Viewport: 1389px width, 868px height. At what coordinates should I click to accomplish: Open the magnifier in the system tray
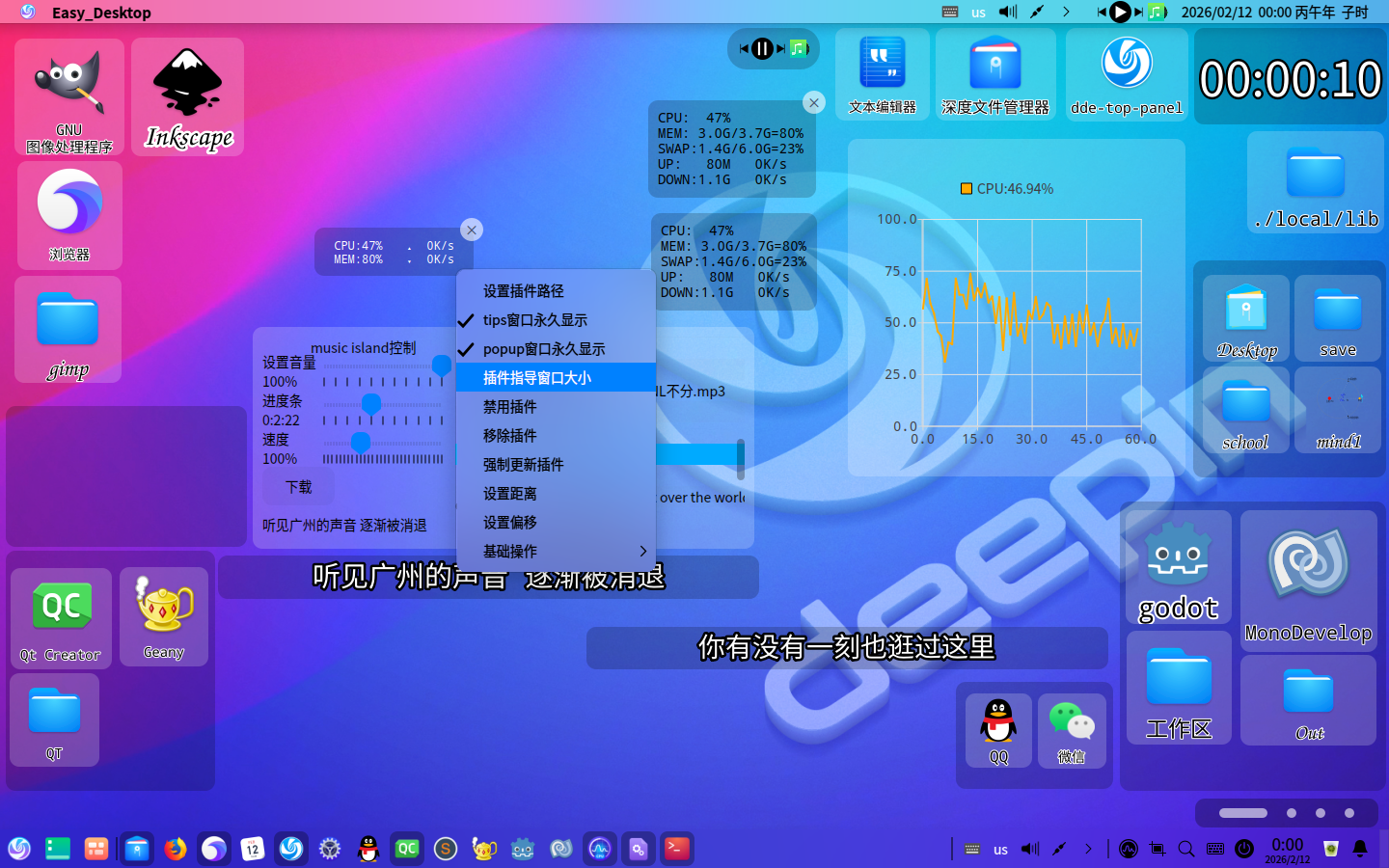pyautogui.click(x=1185, y=850)
